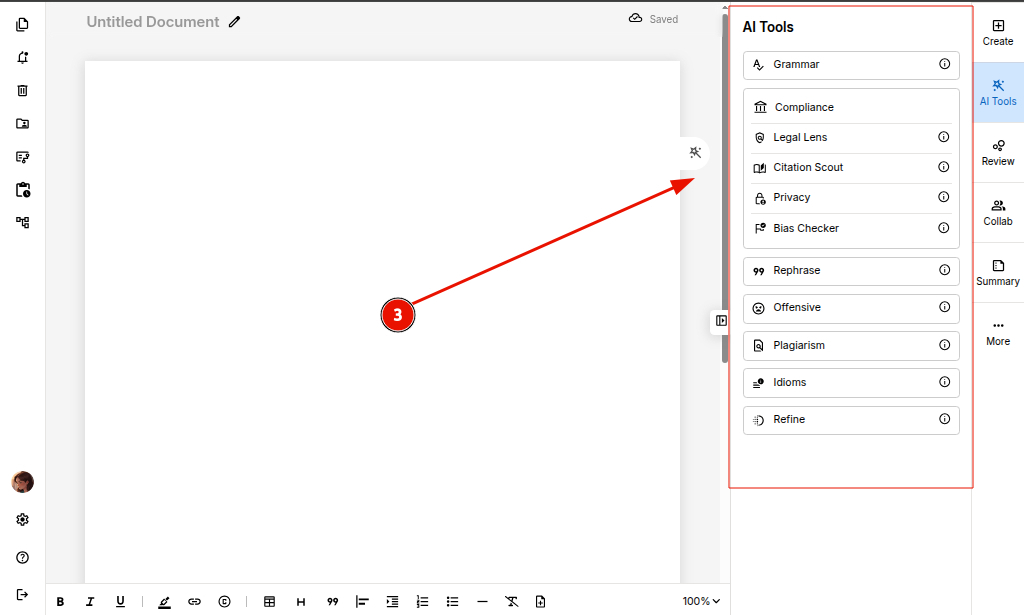Open the help question mark icon
Image resolution: width=1024 pixels, height=615 pixels.
coord(22,557)
